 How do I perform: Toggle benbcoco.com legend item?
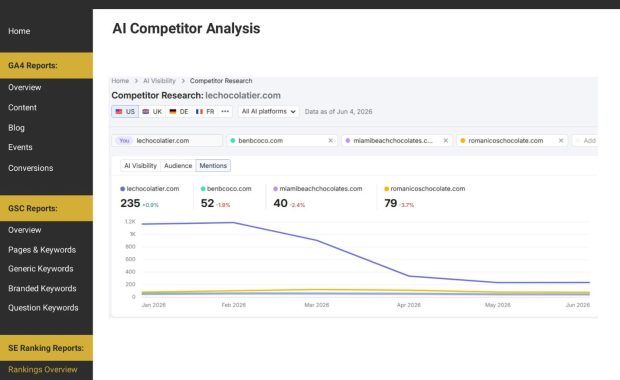(x=226, y=189)
